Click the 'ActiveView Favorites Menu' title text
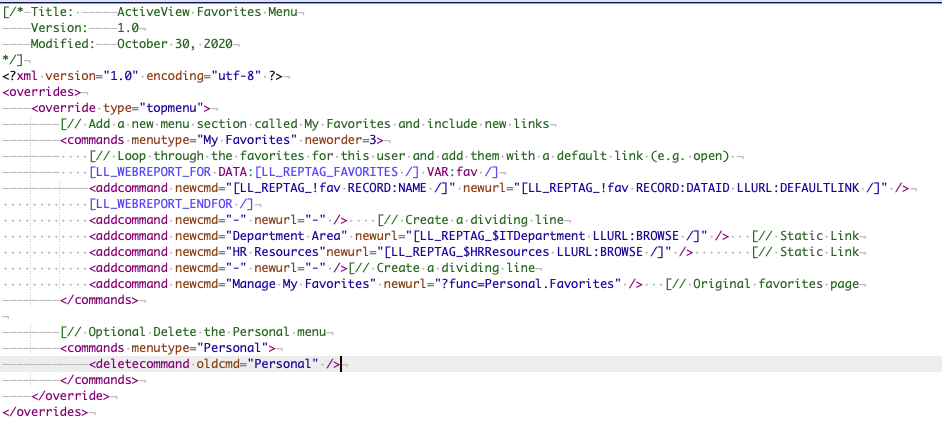 click(x=207, y=12)
